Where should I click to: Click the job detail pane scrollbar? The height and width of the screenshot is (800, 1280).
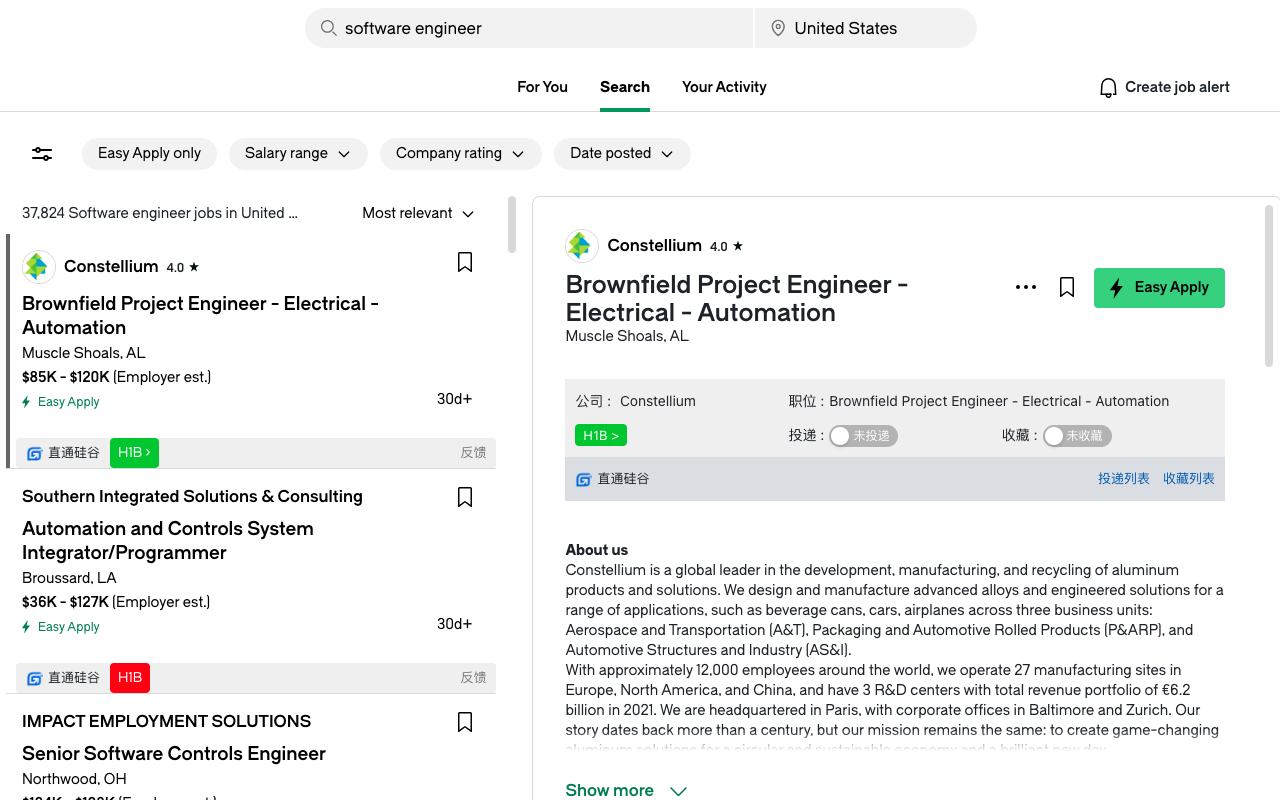1270,285
